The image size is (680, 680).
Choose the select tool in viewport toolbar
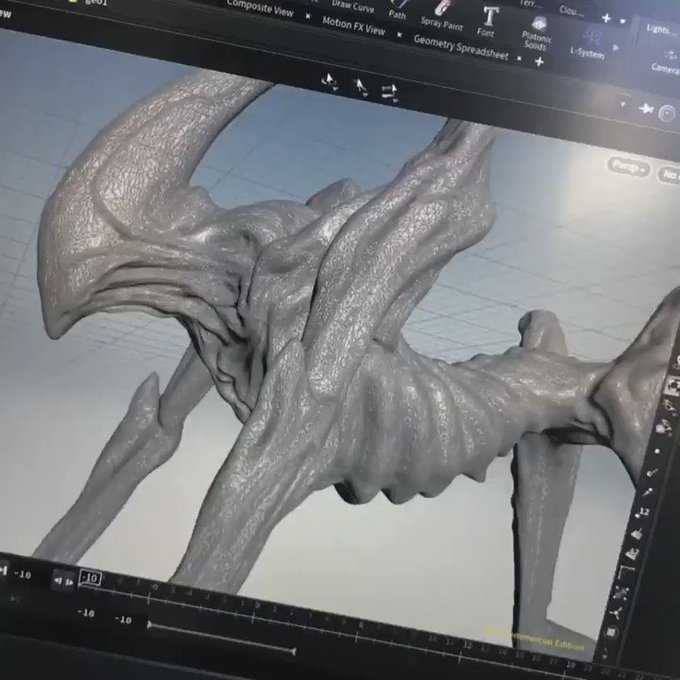pyautogui.click(x=330, y=82)
